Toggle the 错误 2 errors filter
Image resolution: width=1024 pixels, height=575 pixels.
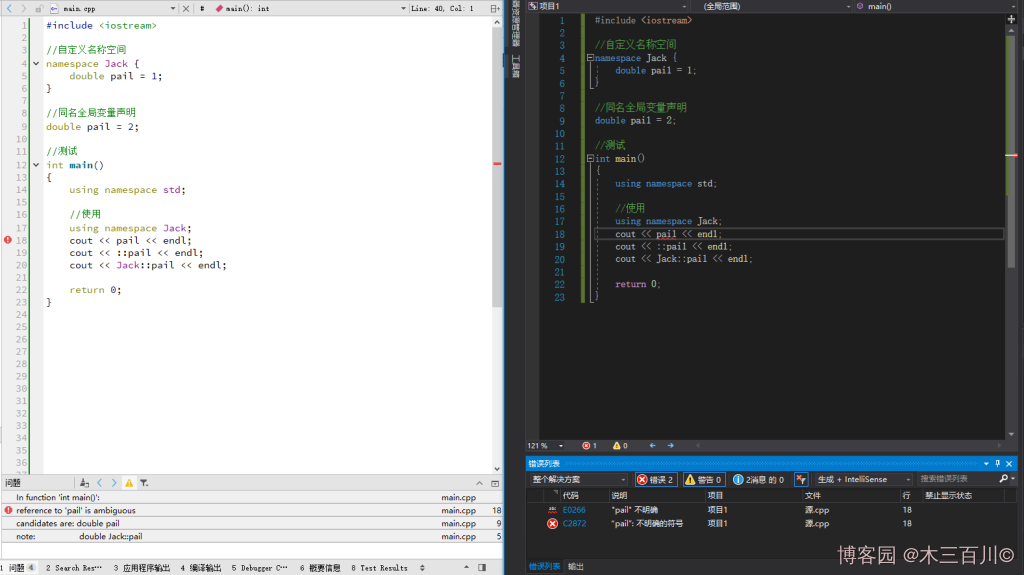[x=656, y=480]
